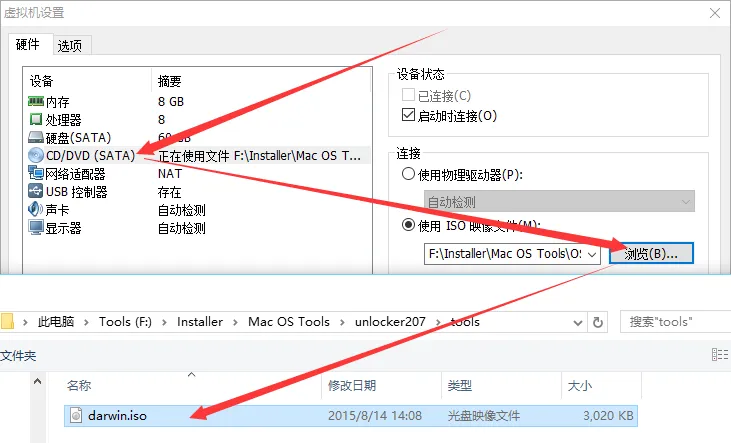Select the 硬盘(SATA) device row

pos(199,138)
